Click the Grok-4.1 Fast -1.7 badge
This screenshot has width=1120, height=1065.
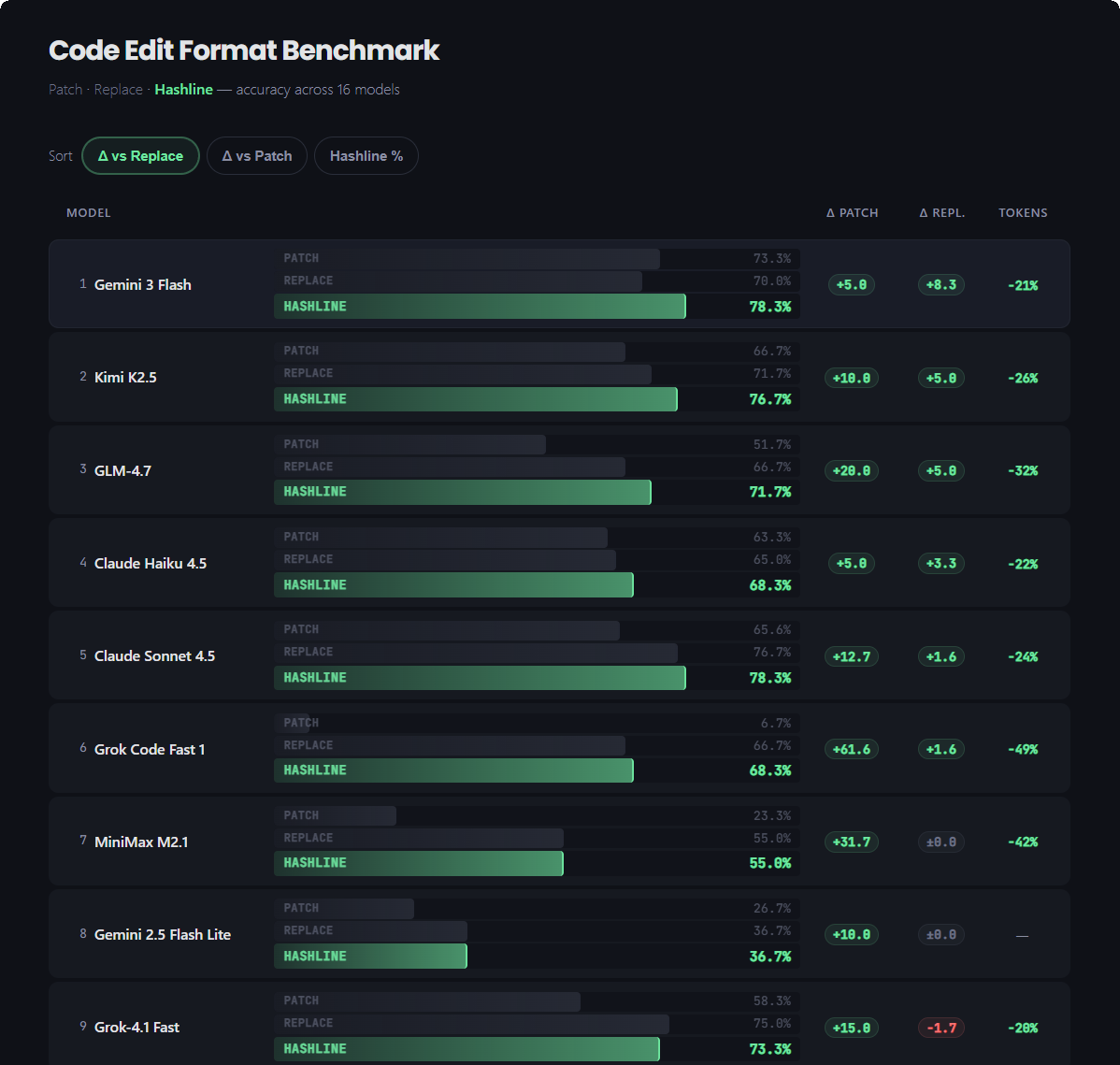pyautogui.click(x=941, y=1028)
